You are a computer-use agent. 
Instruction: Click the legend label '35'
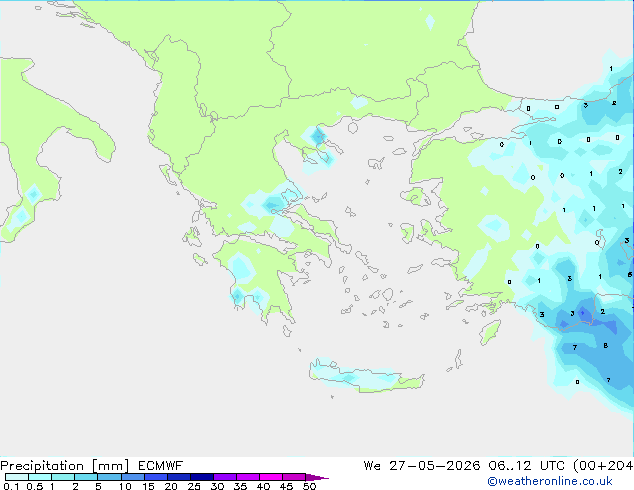(240, 486)
